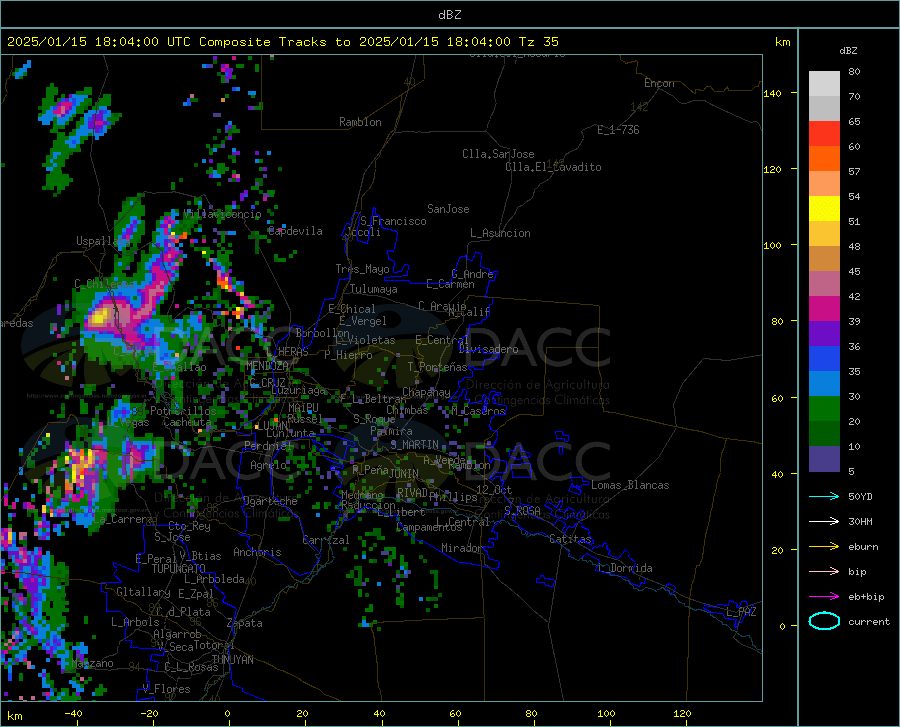Select the Tres_Mayo label on the map
This screenshot has width=900, height=727.
(x=362, y=269)
